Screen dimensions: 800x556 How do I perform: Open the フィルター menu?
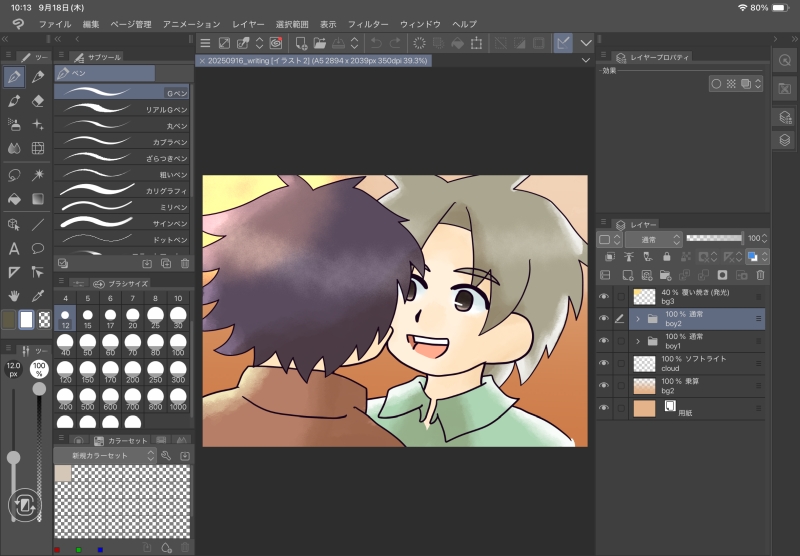click(367, 23)
